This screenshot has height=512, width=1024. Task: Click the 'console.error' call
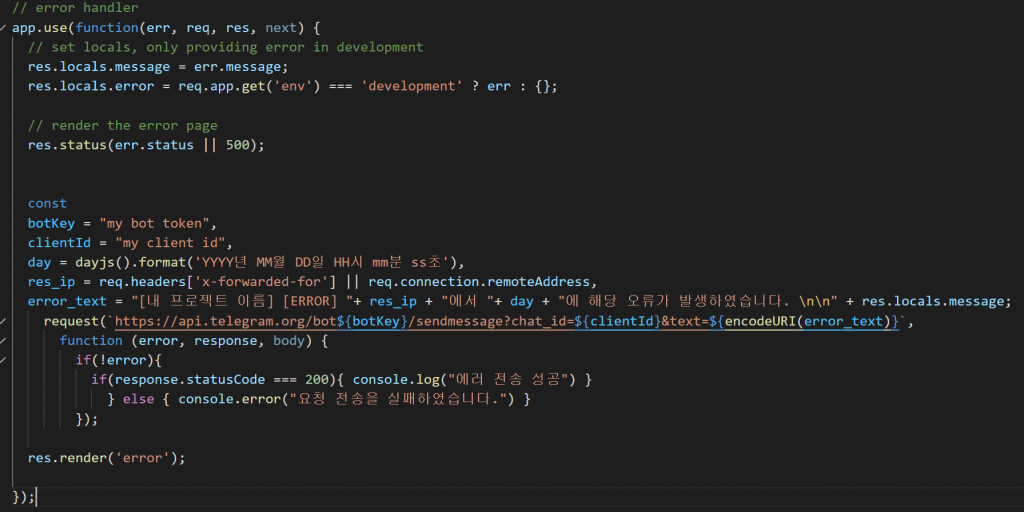(x=230, y=399)
